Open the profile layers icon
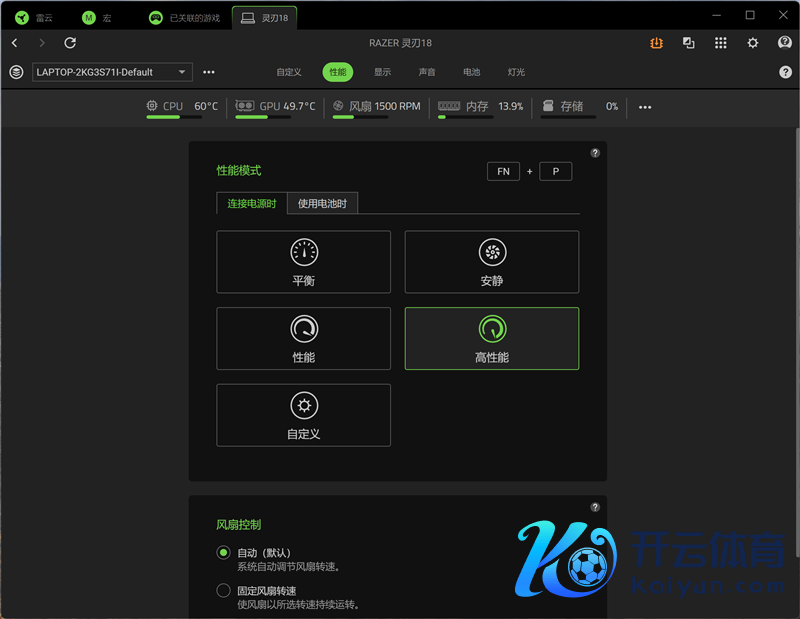Image resolution: width=800 pixels, height=619 pixels. click(x=16, y=72)
